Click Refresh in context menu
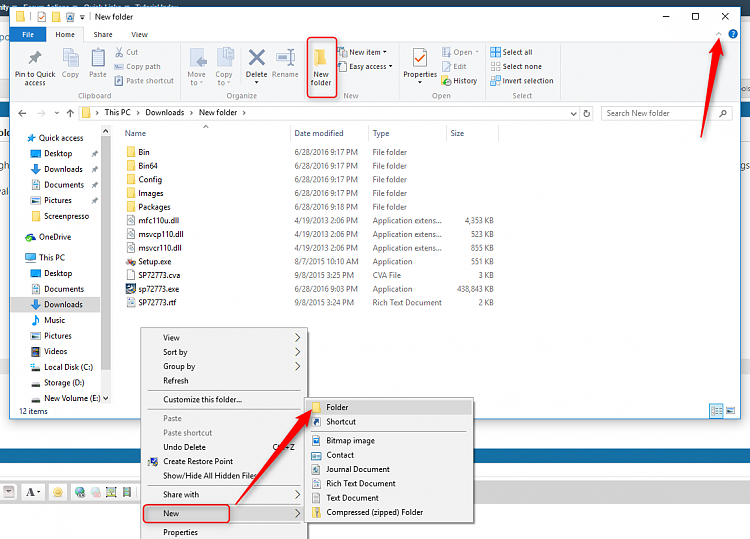750x539 pixels. (x=224, y=381)
